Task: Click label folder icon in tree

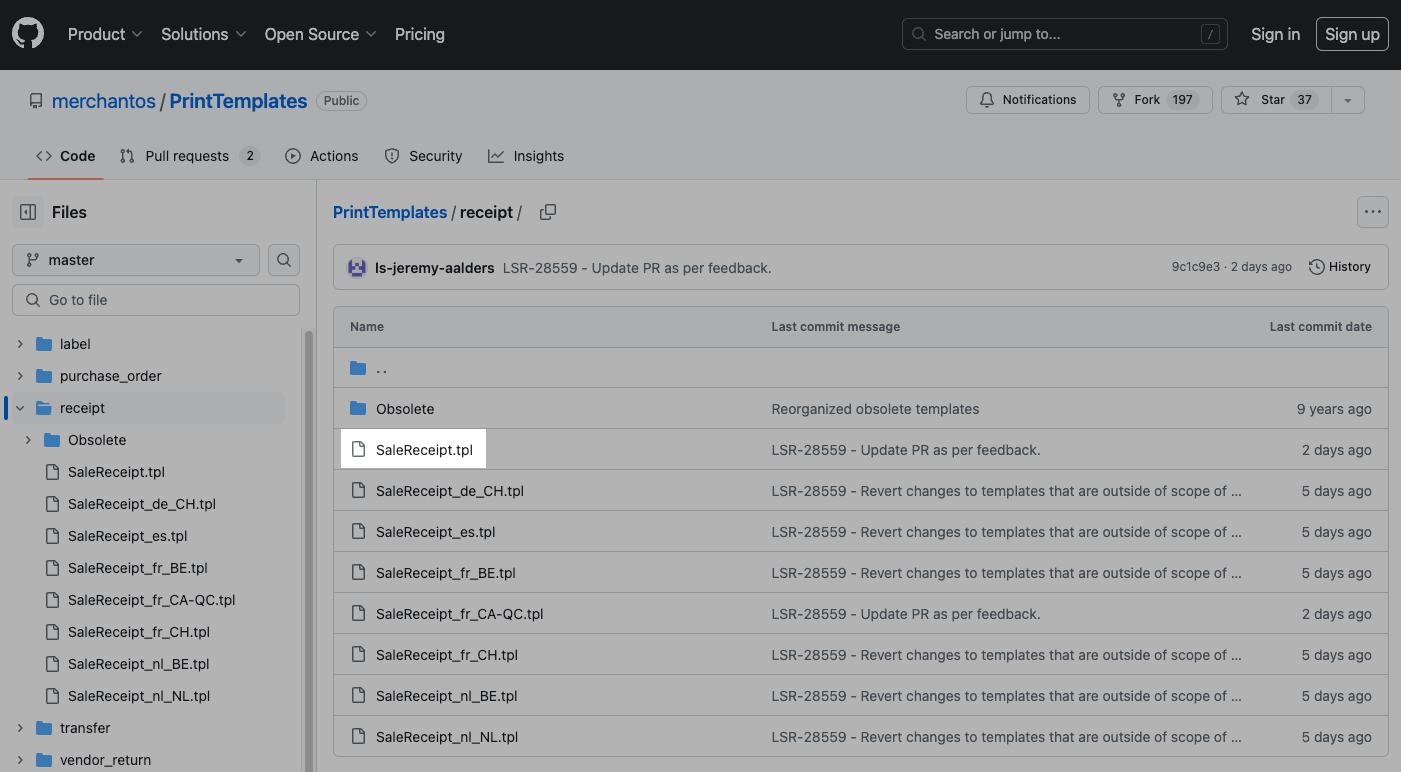Action: pyautogui.click(x=43, y=344)
